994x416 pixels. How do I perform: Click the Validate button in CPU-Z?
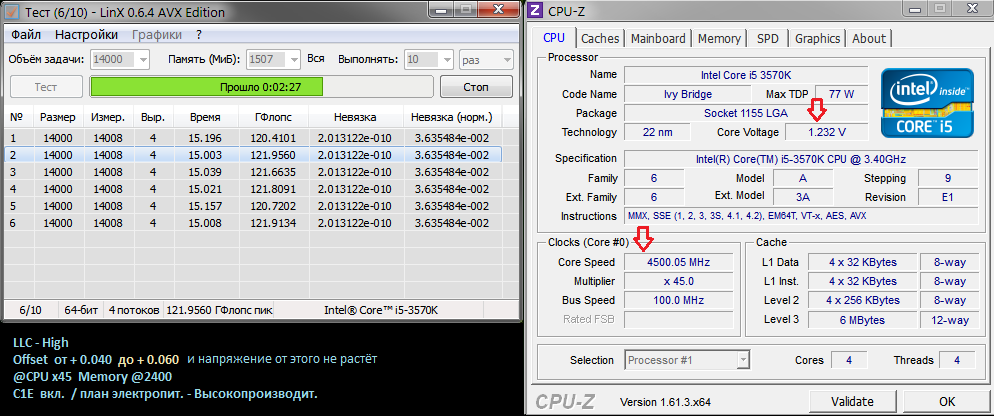click(x=852, y=401)
